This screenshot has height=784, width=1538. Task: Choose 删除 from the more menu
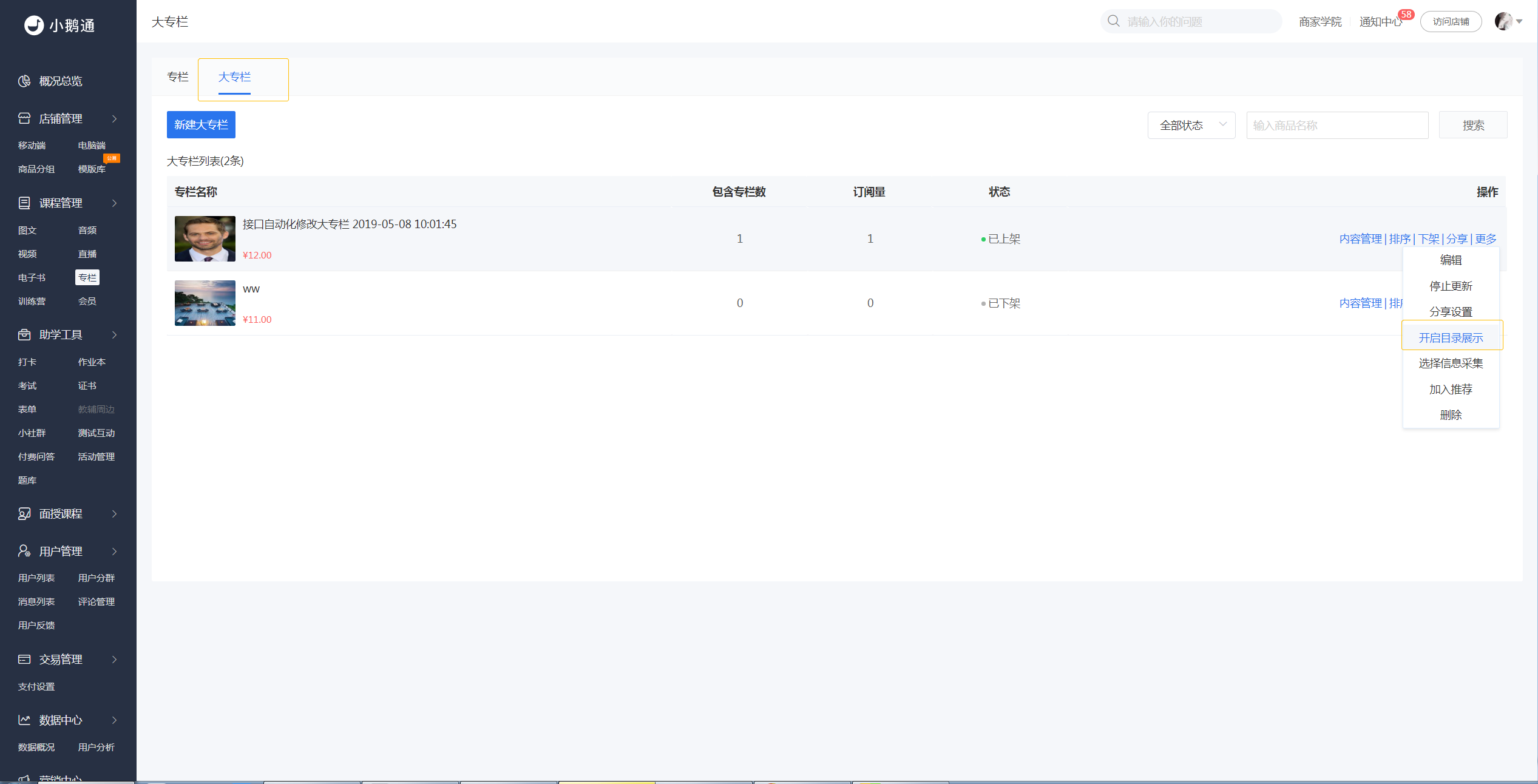click(1451, 415)
